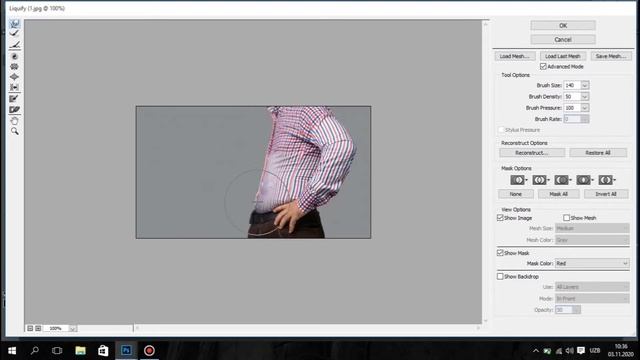
Task: Open taskbar Search
Action: [35, 351]
